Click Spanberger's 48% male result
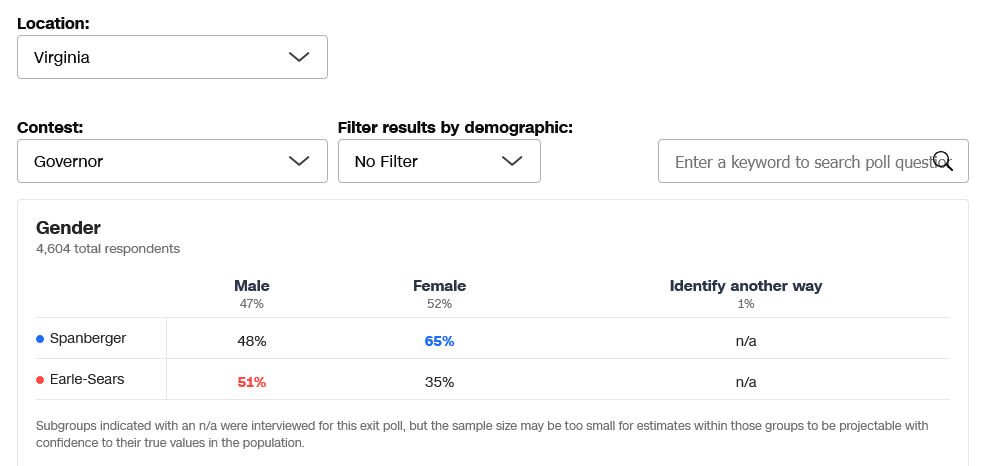The image size is (999, 466). tap(252, 341)
